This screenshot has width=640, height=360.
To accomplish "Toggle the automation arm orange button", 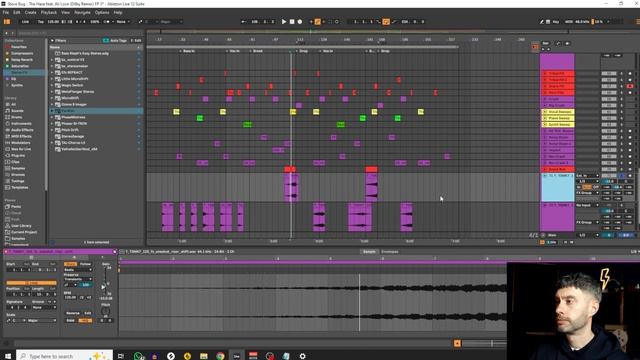I will coord(318,22).
